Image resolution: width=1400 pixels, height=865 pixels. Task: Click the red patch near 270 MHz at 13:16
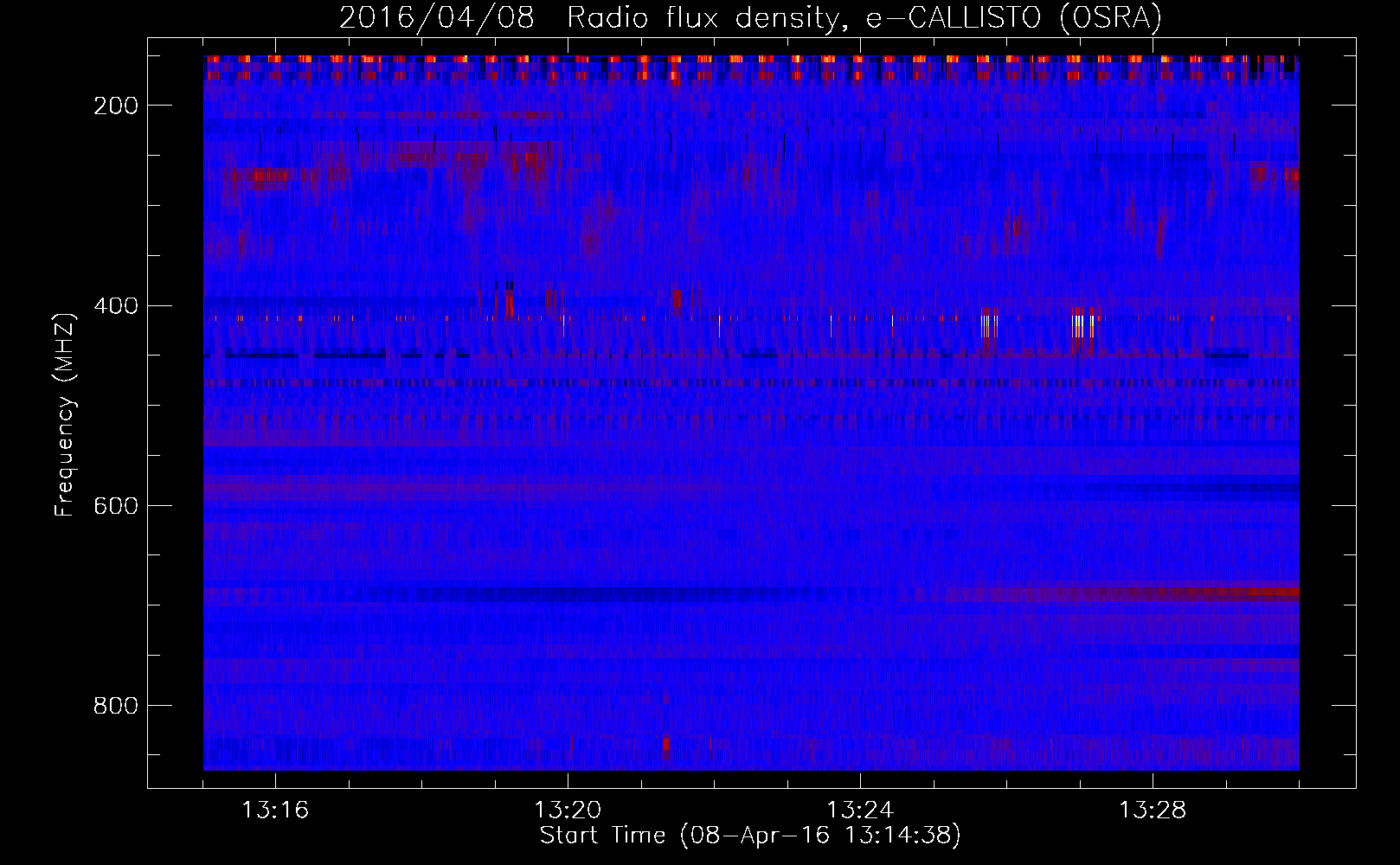pyautogui.click(x=264, y=178)
